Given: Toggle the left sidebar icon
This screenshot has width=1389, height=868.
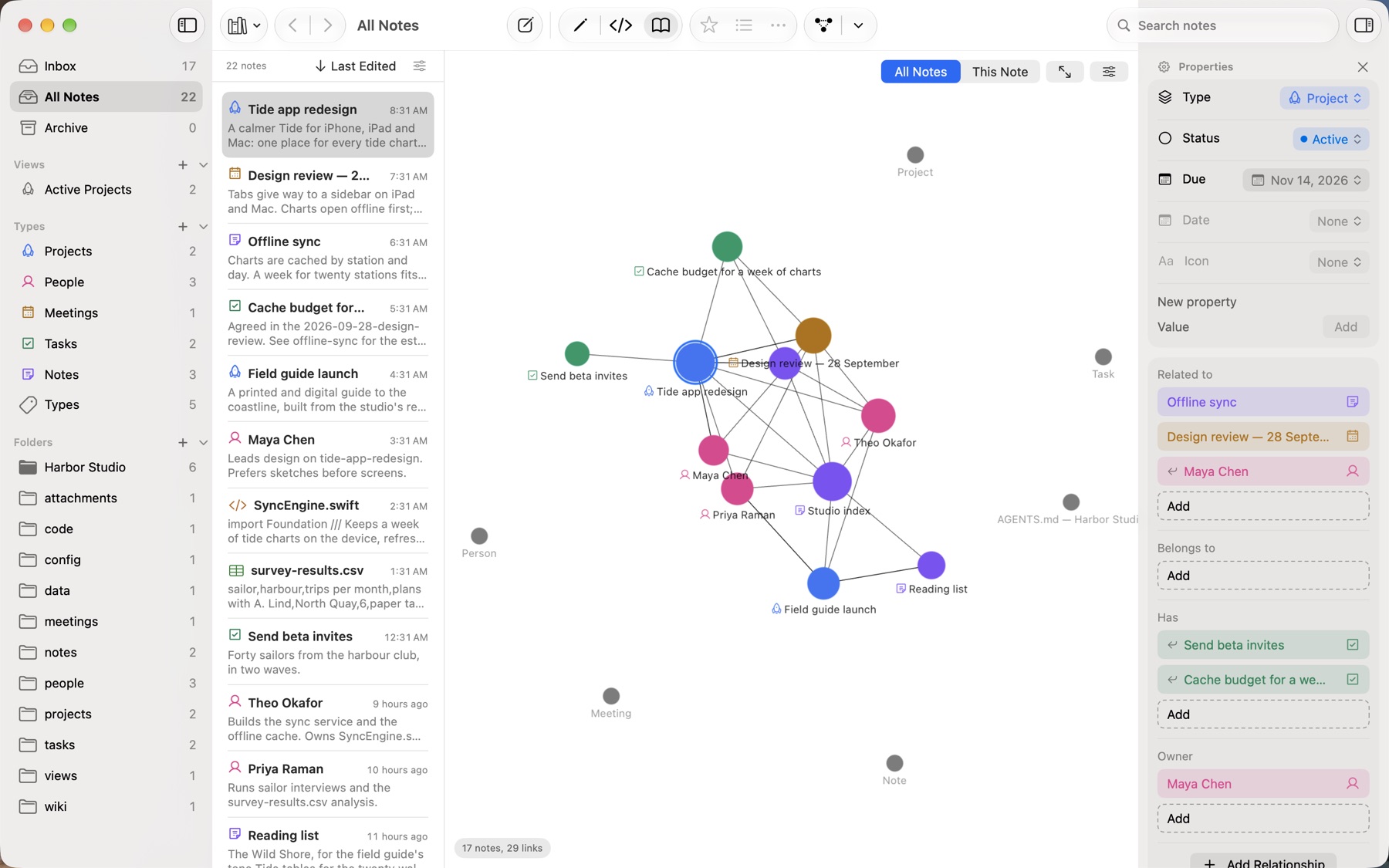Looking at the screenshot, I should 187,25.
